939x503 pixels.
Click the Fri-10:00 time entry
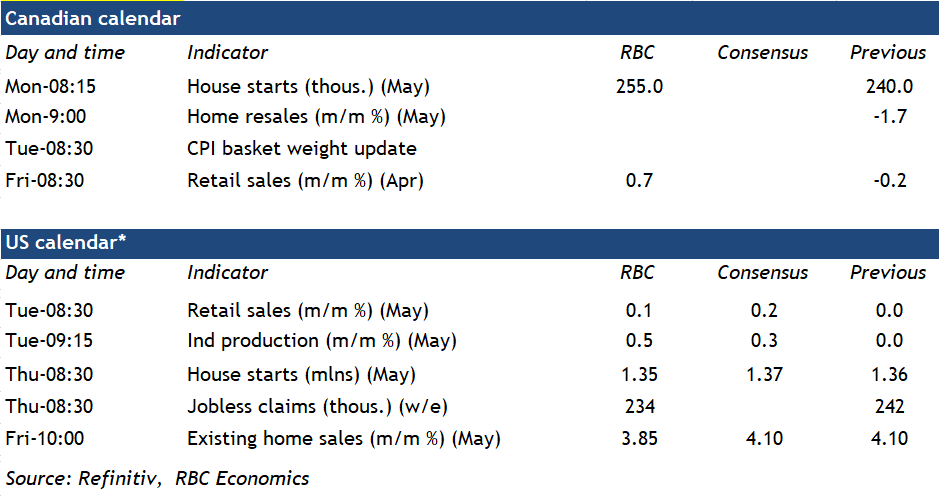coord(47,438)
